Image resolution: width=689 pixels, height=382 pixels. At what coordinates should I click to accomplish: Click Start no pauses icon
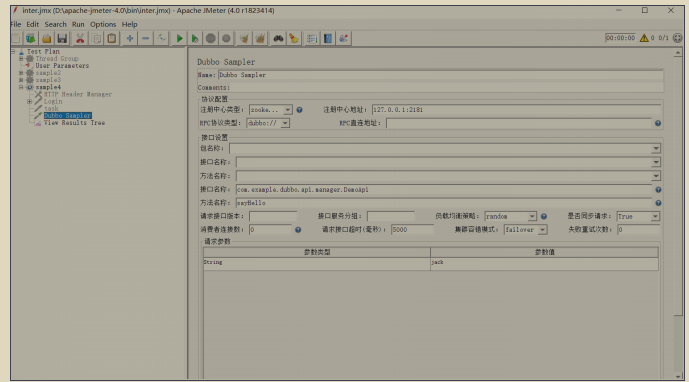pos(195,39)
